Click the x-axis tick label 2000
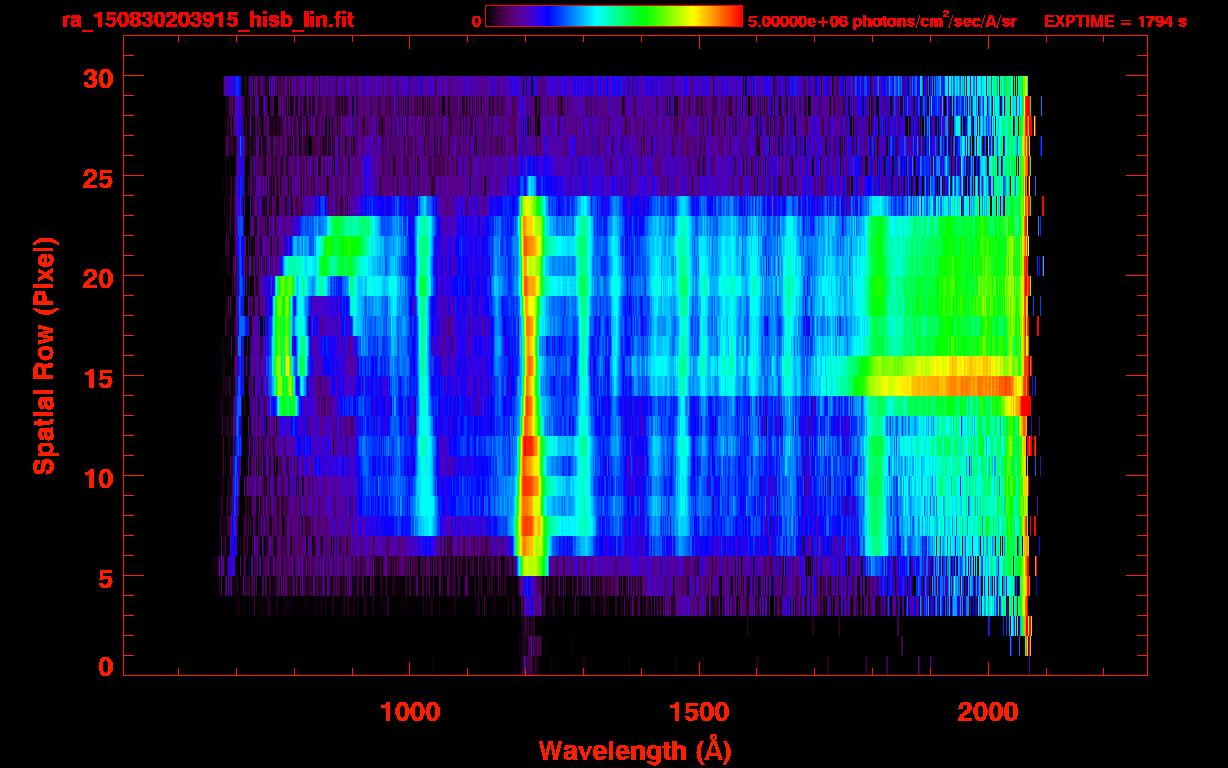The height and width of the screenshot is (768, 1228). [x=988, y=712]
